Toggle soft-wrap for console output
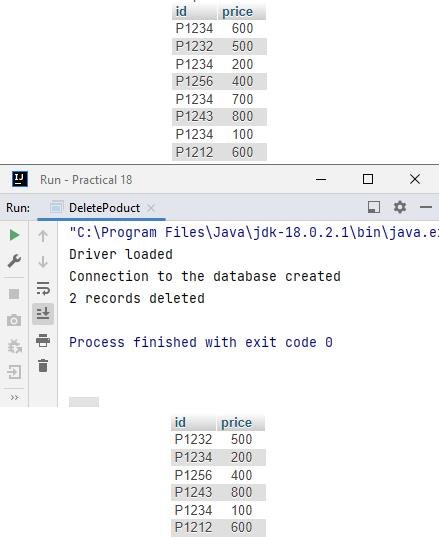Screen dimensions: 439x537 43,288
